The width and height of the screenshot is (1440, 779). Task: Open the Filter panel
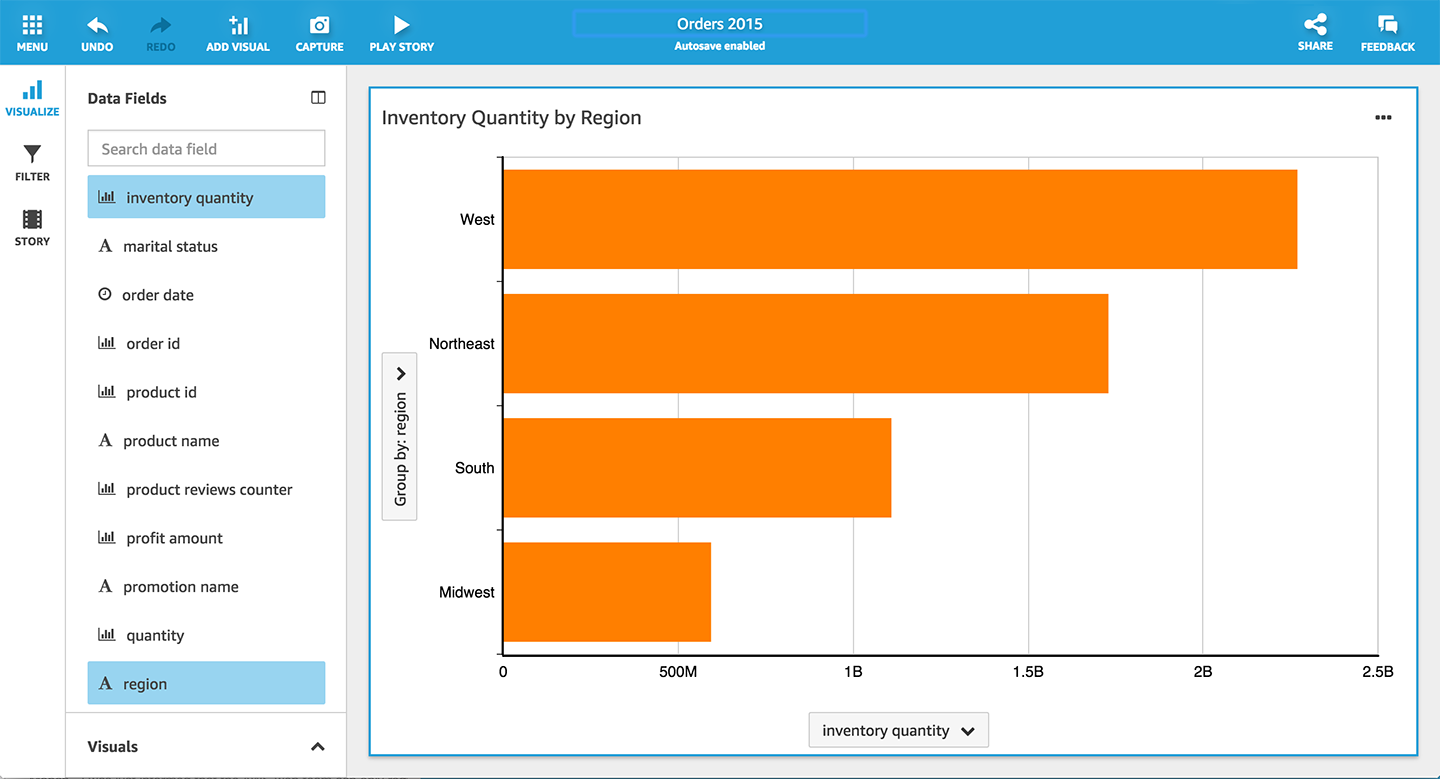[x=31, y=160]
